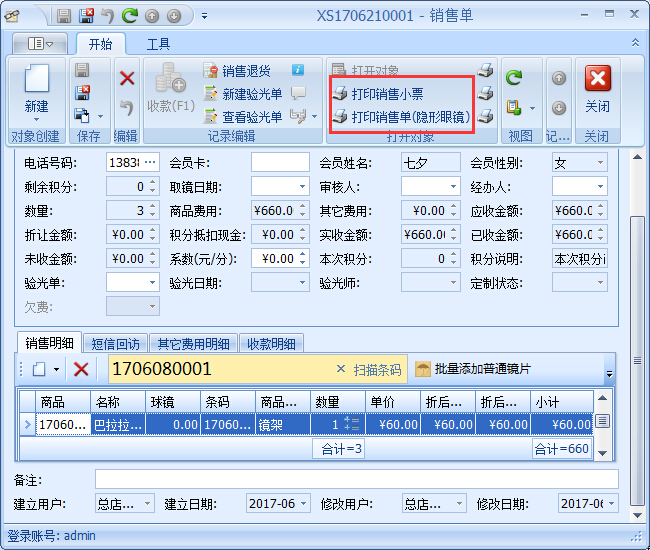Open quick access toolbar customize dropdown

pyautogui.click(x=204, y=16)
